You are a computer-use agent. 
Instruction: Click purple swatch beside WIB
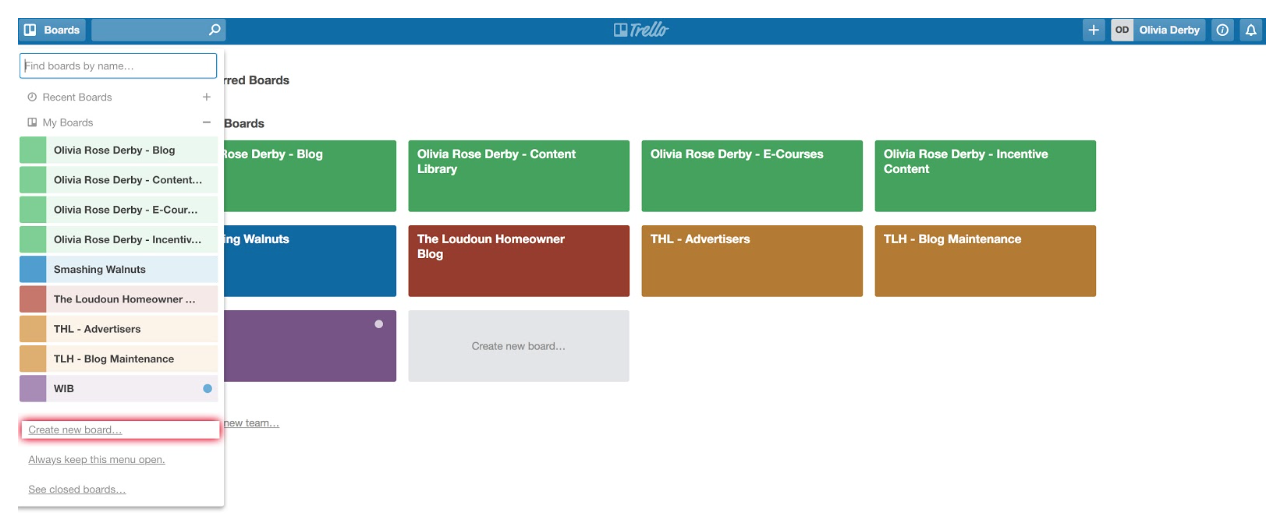point(33,388)
